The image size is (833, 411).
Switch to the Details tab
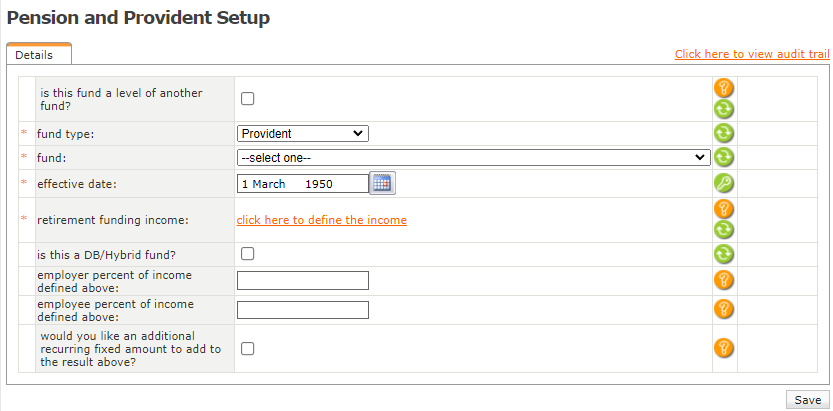(x=34, y=55)
